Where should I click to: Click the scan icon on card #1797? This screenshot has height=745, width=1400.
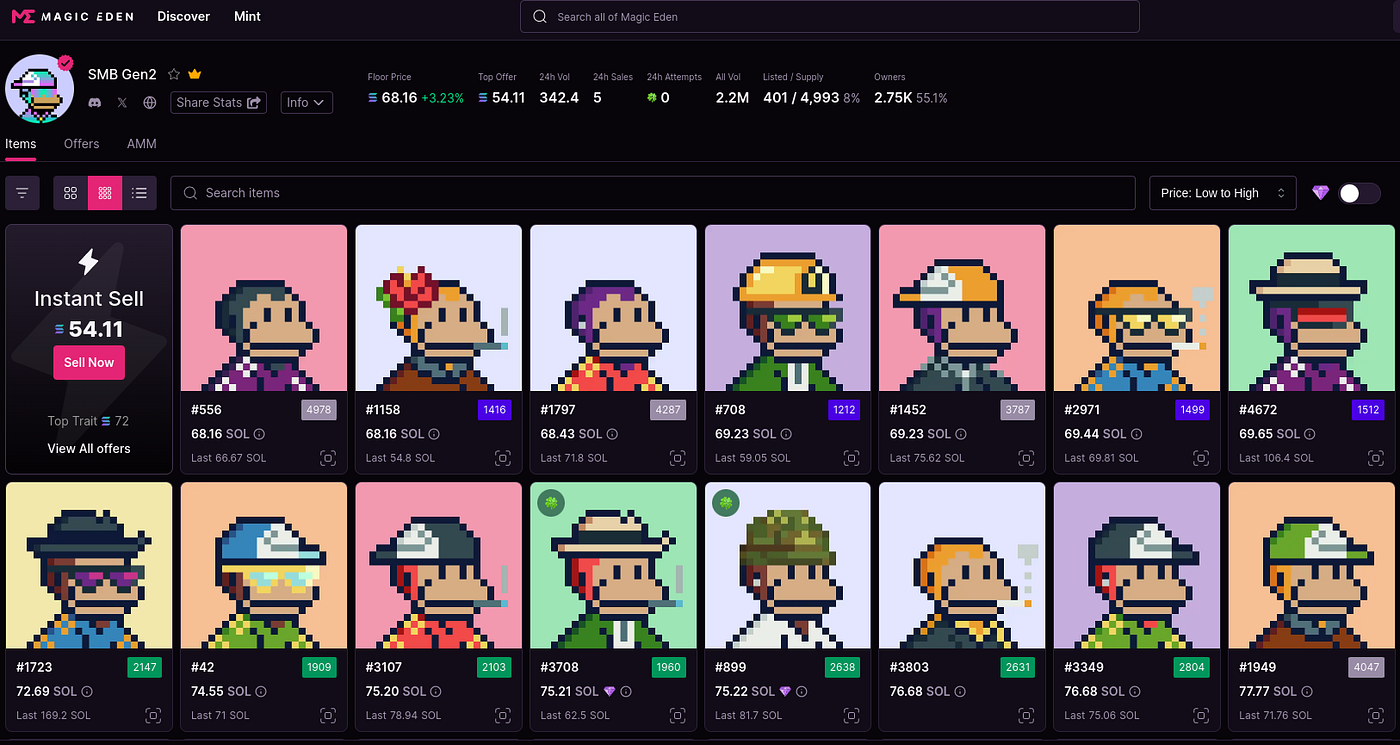(677, 458)
